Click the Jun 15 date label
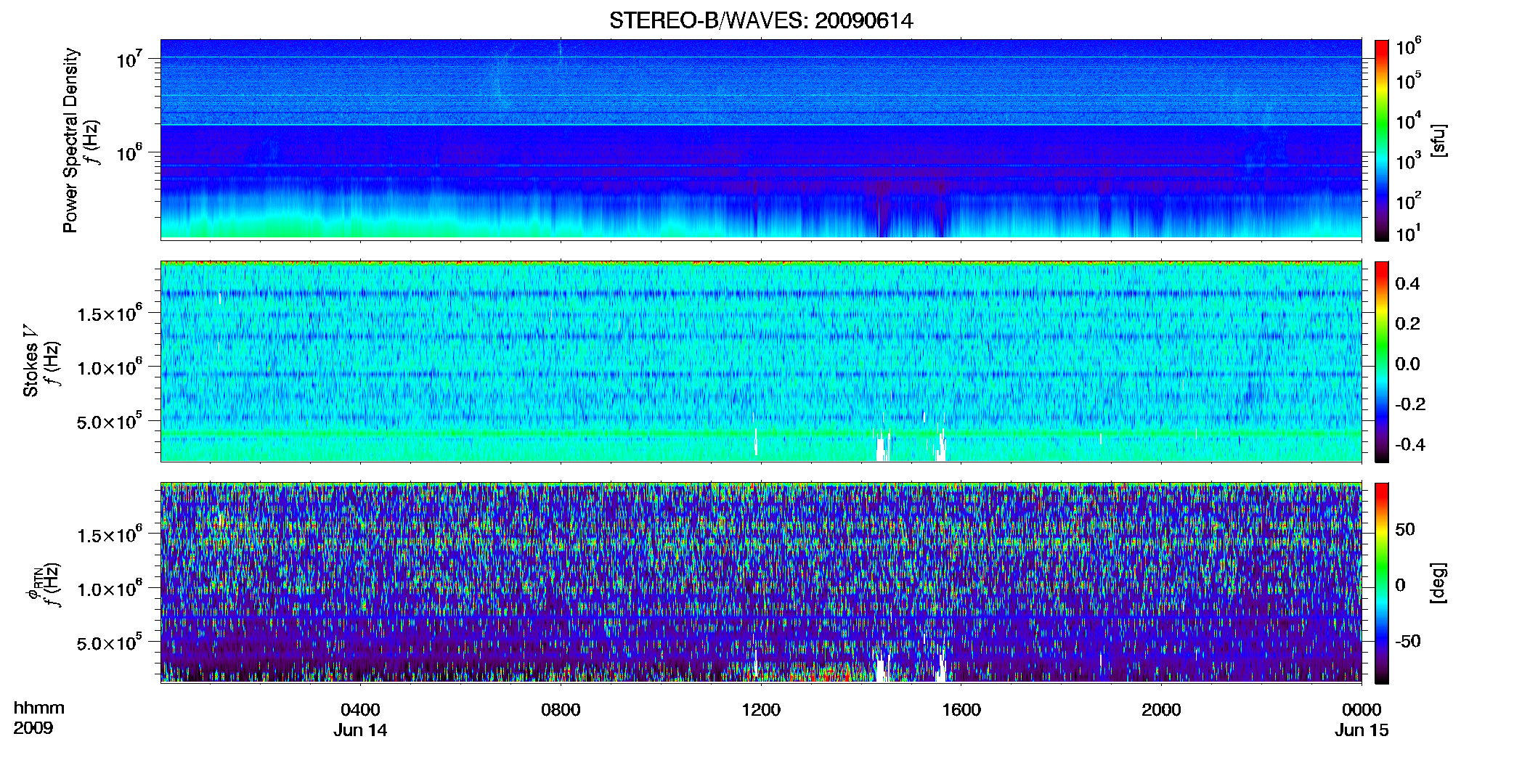 (x=1362, y=730)
